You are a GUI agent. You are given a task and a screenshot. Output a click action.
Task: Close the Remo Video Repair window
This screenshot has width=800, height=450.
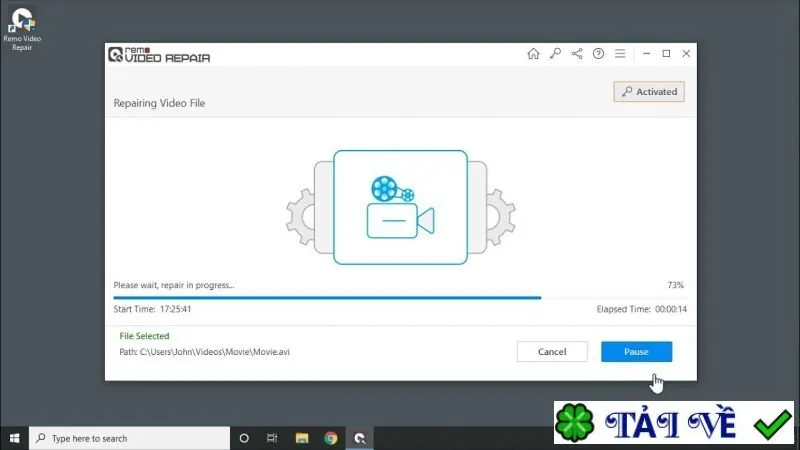[686, 54]
